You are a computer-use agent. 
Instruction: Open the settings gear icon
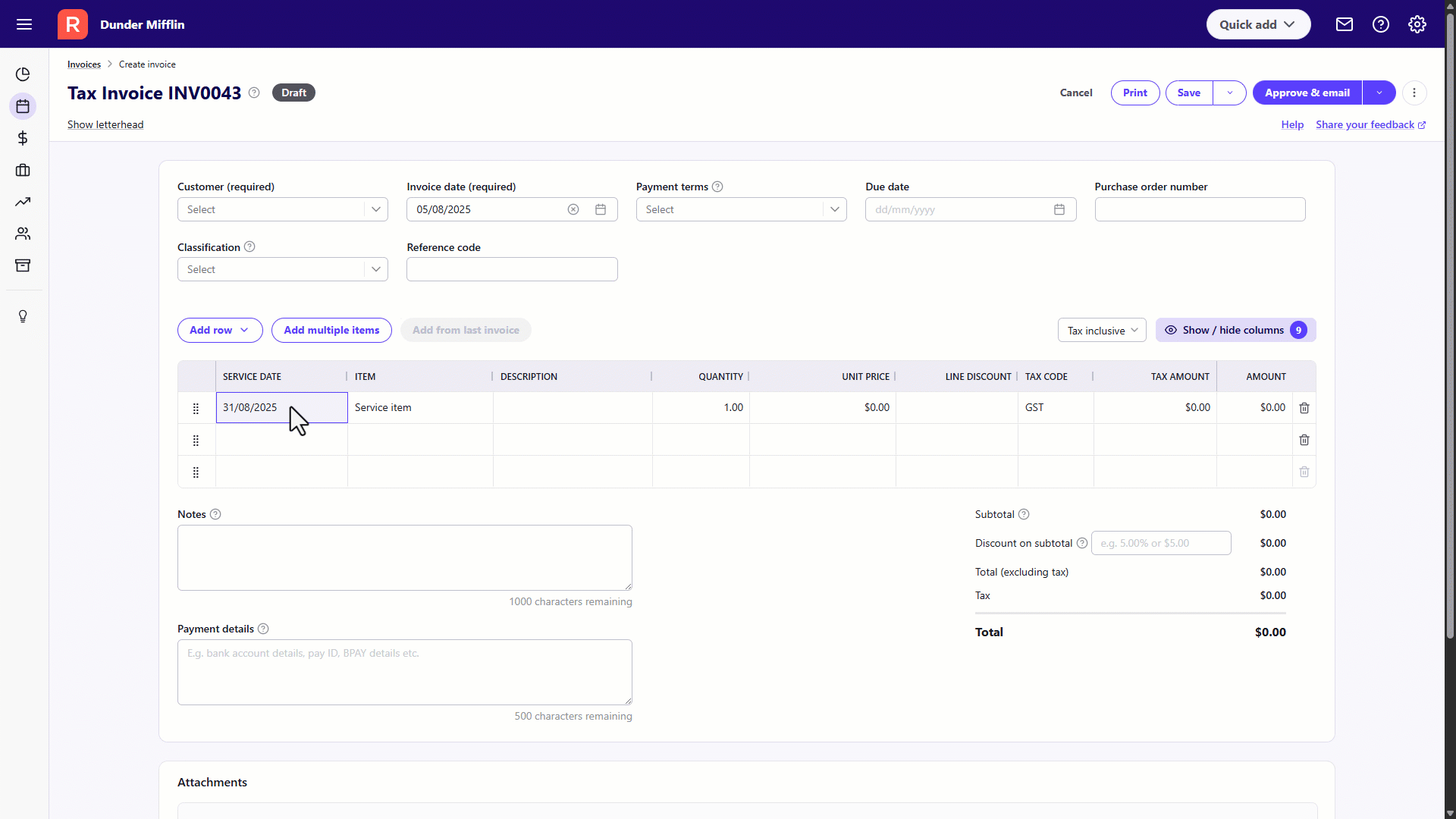[1417, 24]
